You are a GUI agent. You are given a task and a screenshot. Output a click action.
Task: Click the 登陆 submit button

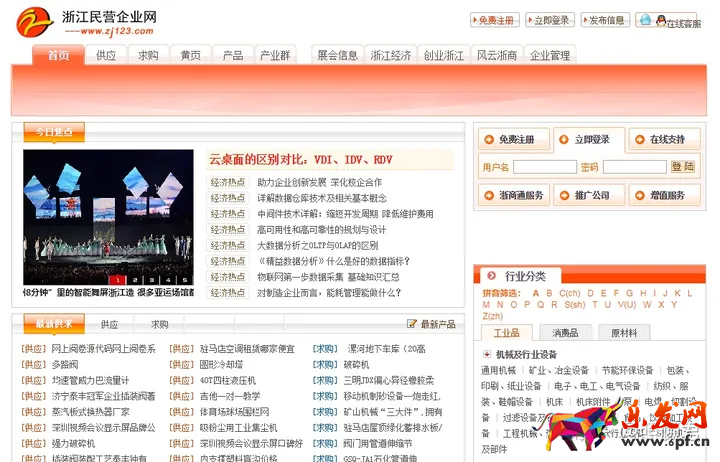click(683, 166)
